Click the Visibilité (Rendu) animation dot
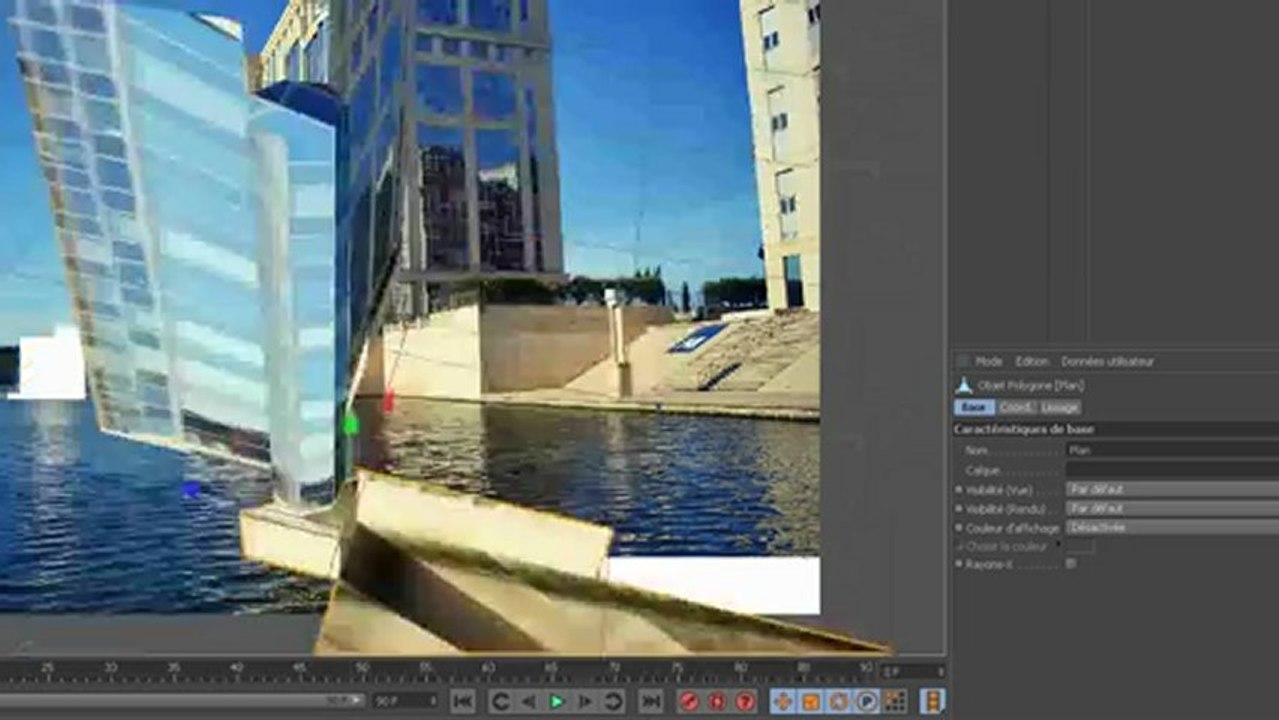This screenshot has width=1279, height=720. coord(959,509)
